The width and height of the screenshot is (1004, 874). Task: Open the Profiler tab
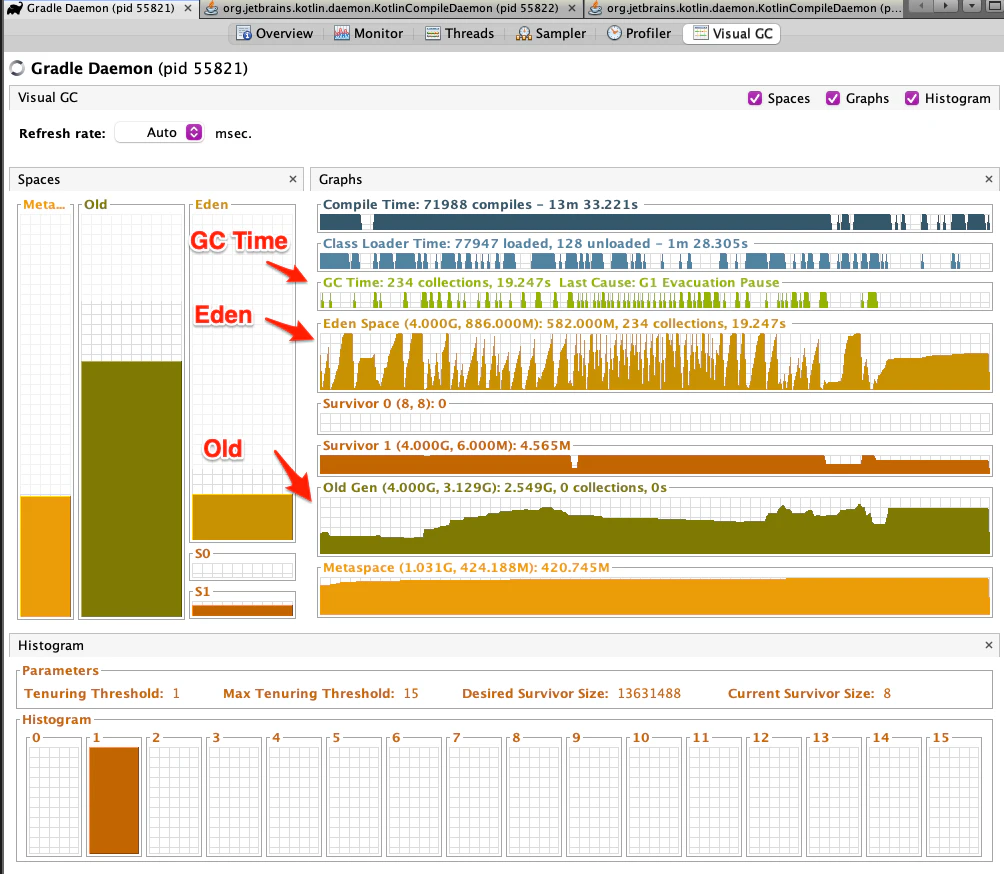639,33
